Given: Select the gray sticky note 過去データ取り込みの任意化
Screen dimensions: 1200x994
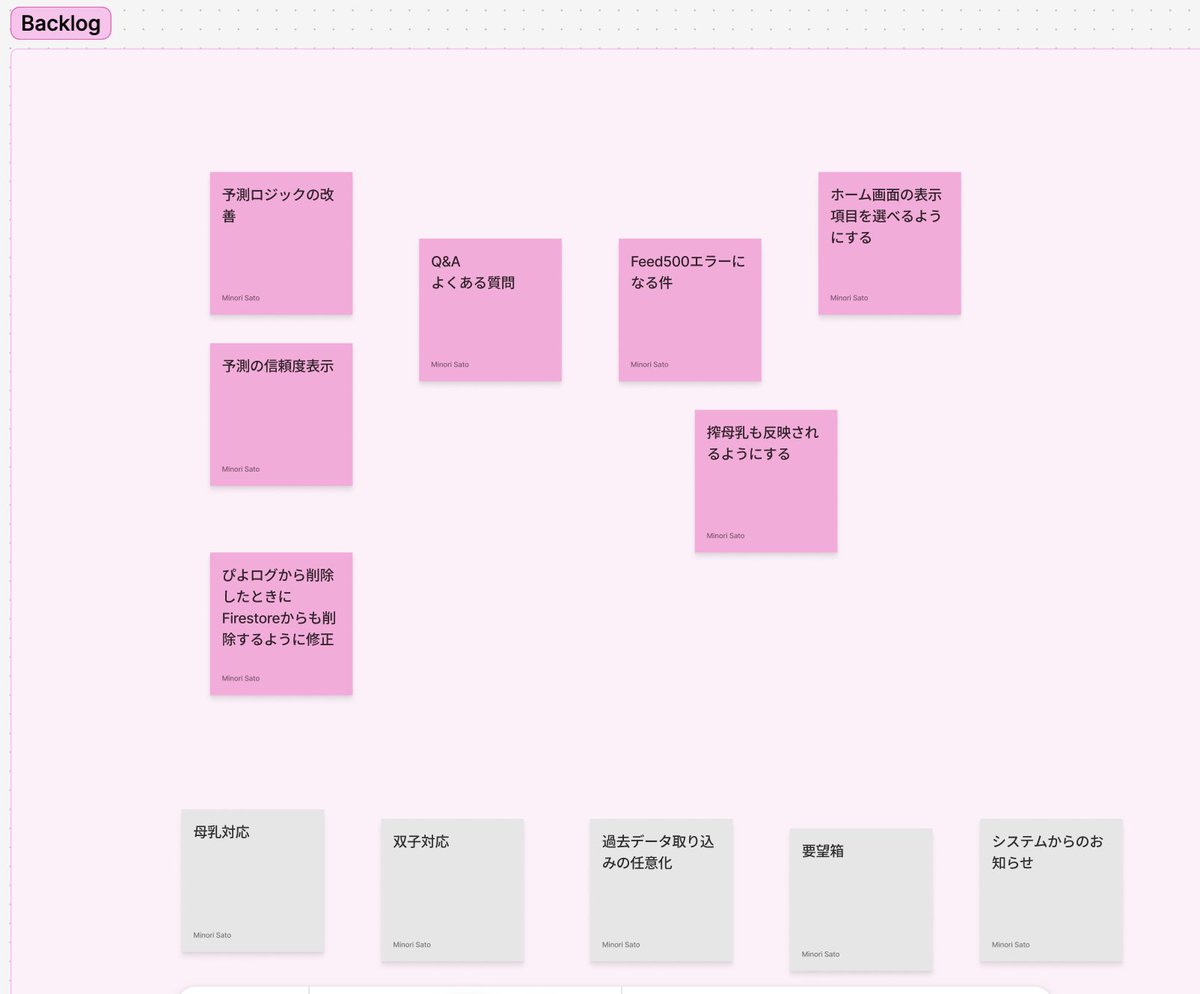Looking at the screenshot, I should (x=661, y=890).
